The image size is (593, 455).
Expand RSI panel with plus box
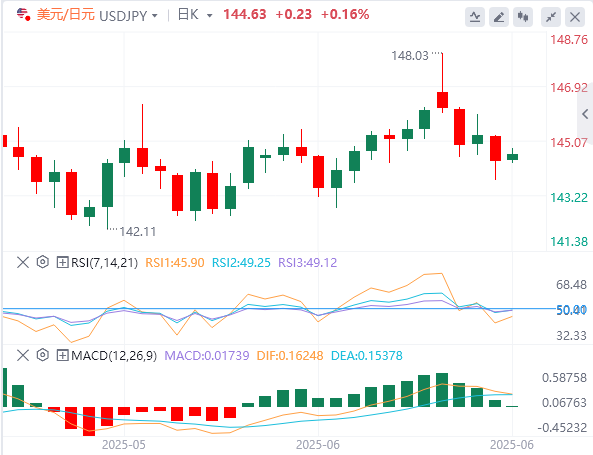[x=62, y=262]
